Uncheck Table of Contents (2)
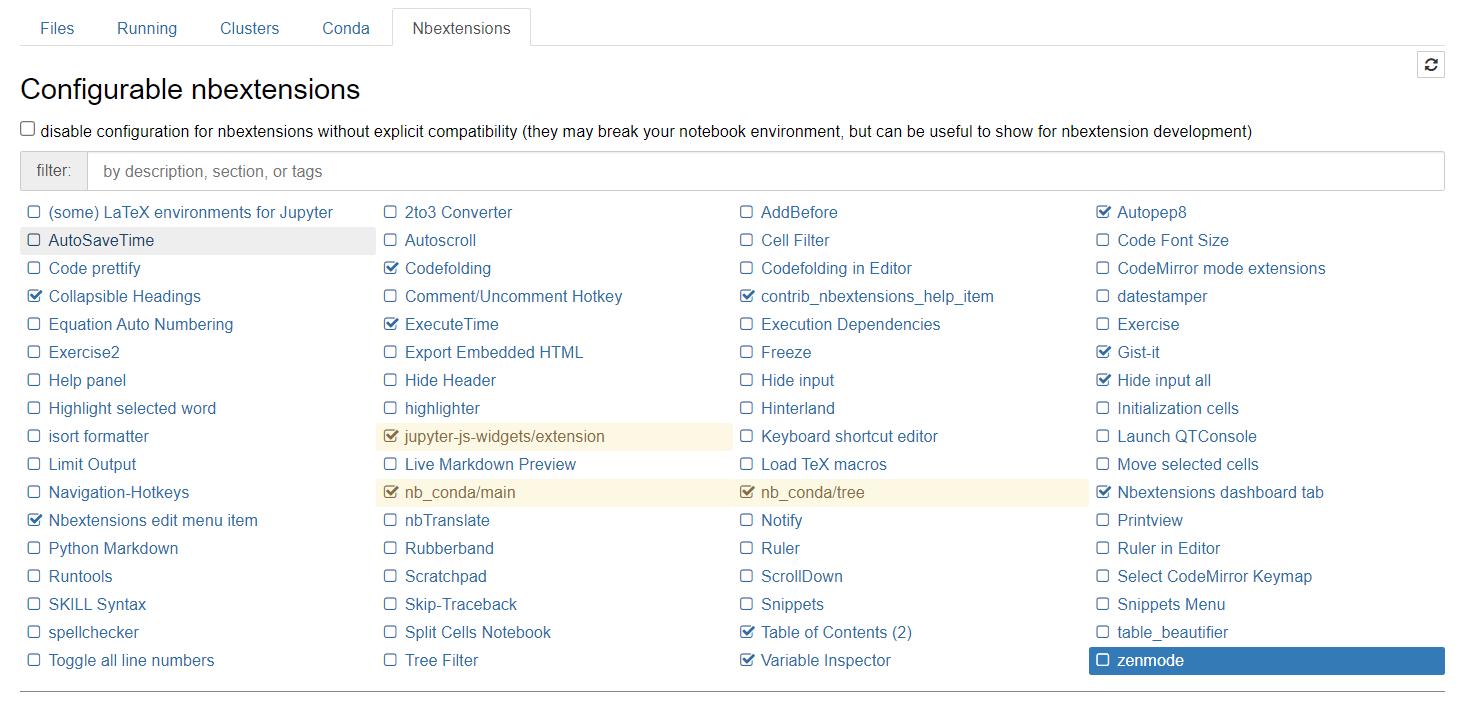 click(x=747, y=632)
